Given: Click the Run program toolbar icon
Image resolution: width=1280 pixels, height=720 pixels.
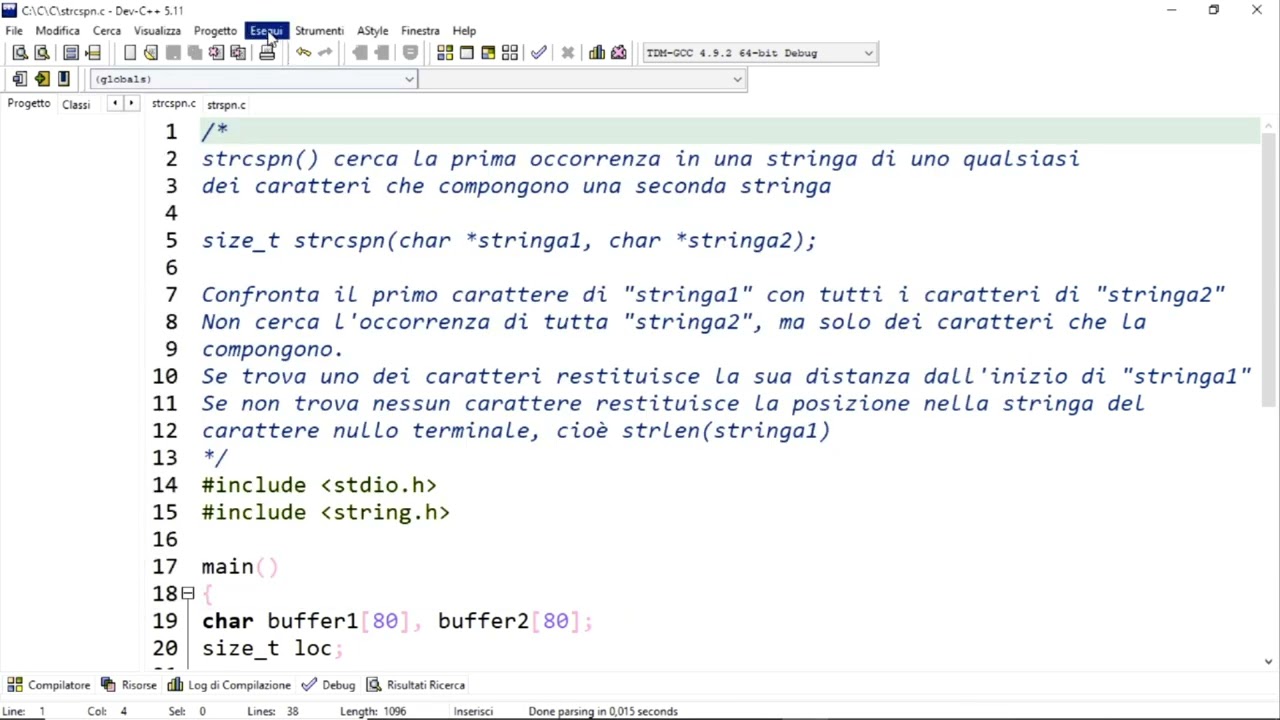Looking at the screenshot, I should (x=466, y=53).
